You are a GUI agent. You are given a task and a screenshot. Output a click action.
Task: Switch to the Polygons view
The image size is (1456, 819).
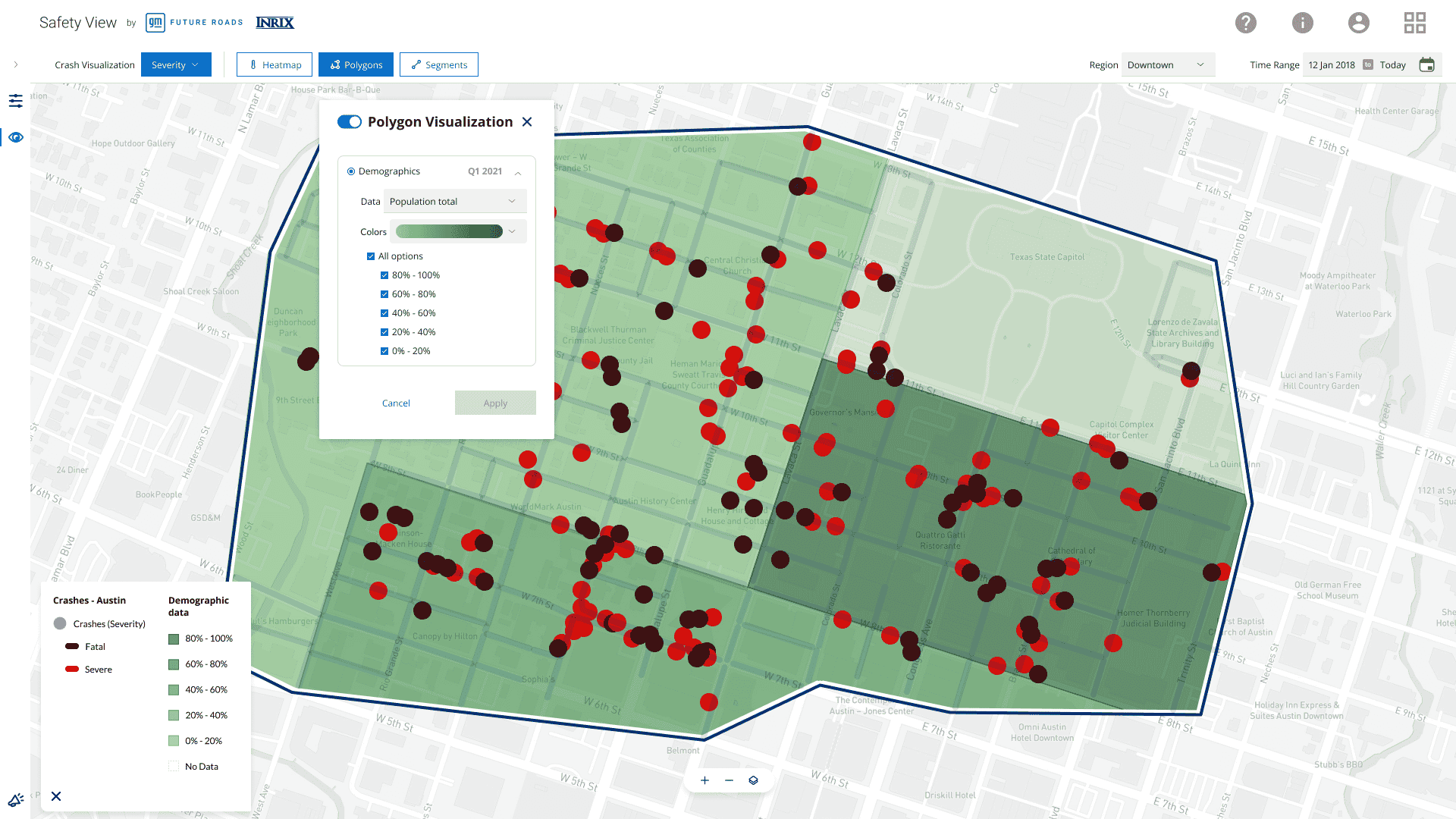(356, 64)
